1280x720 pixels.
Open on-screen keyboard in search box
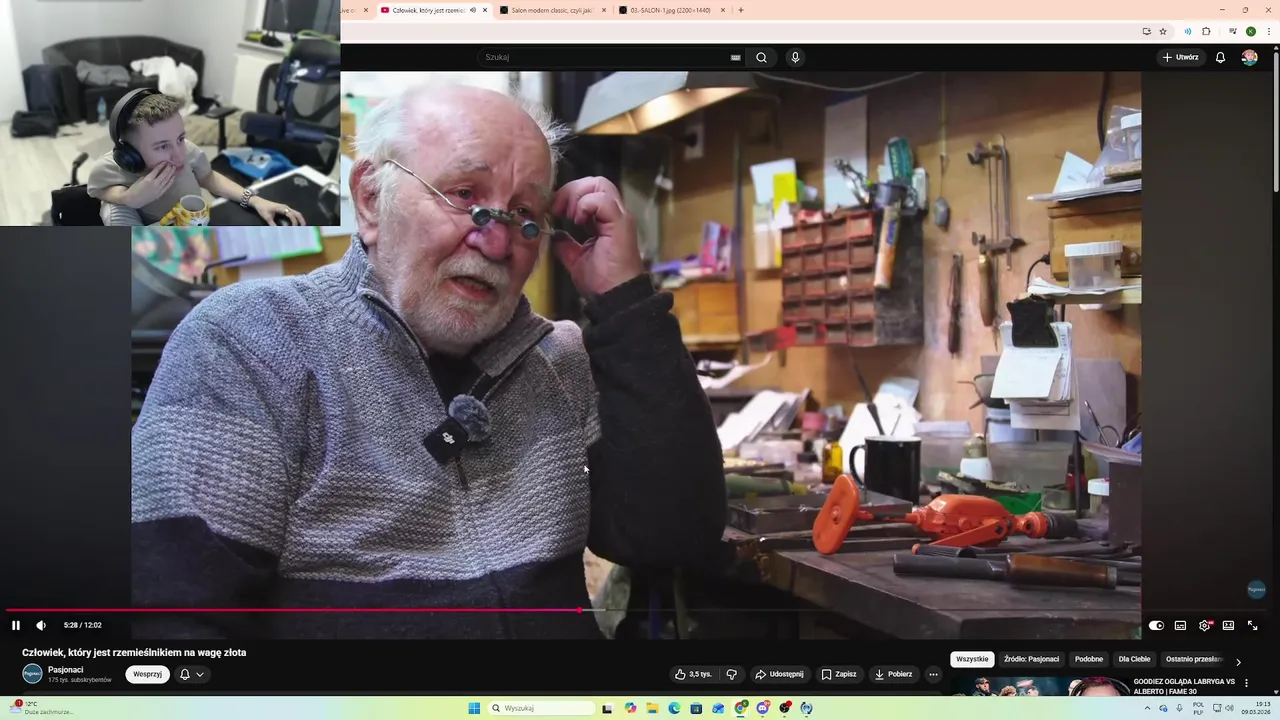pos(736,57)
